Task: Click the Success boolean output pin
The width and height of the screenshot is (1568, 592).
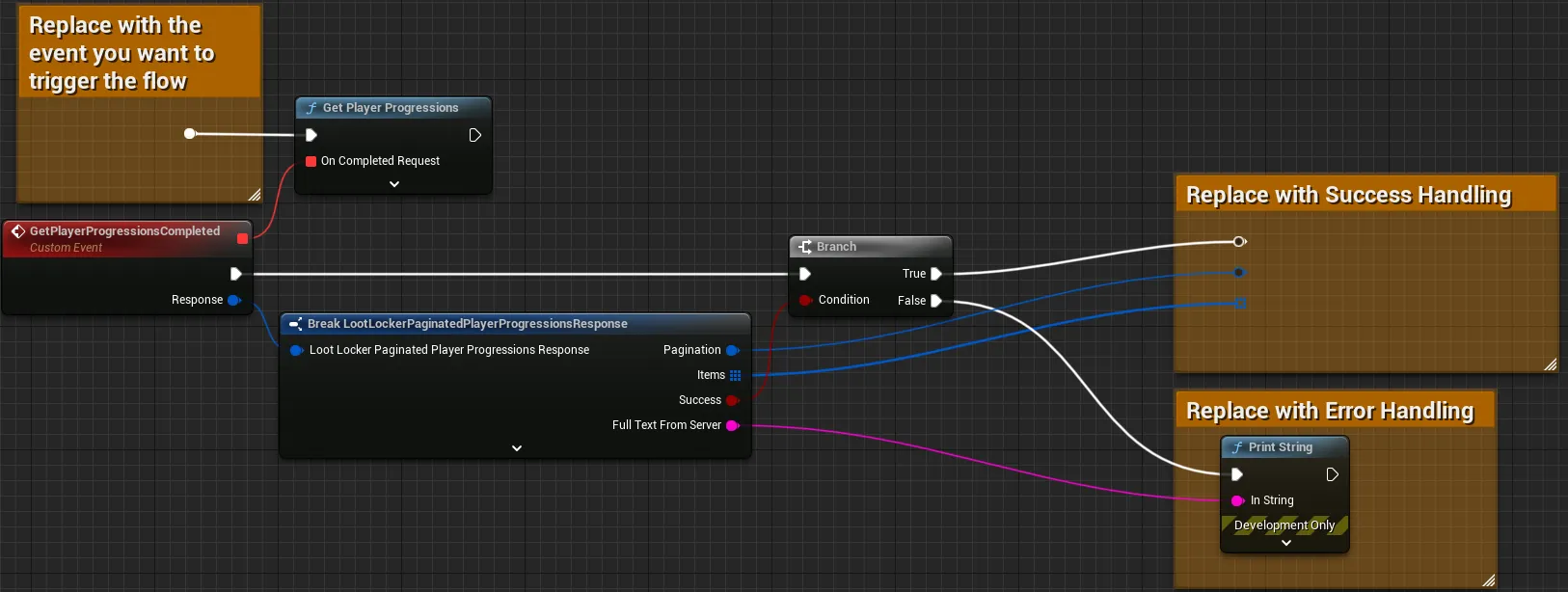Action: [732, 400]
